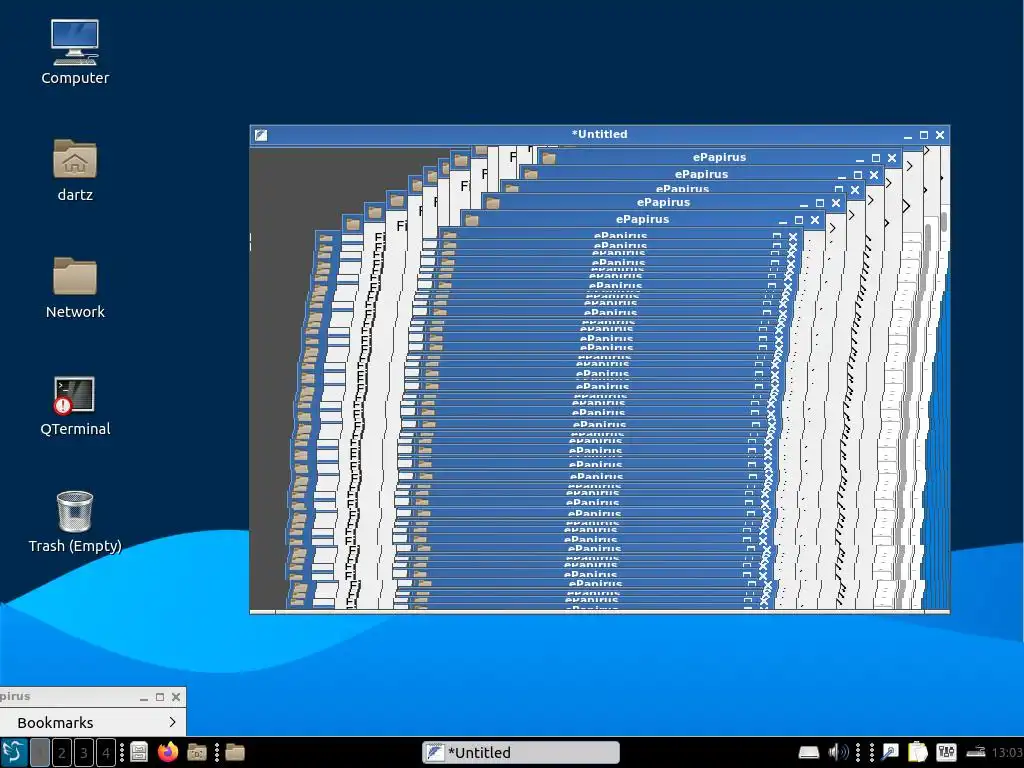The height and width of the screenshot is (768, 1024).
Task: Close the bottom-left ePapirus window
Action: coord(176,697)
